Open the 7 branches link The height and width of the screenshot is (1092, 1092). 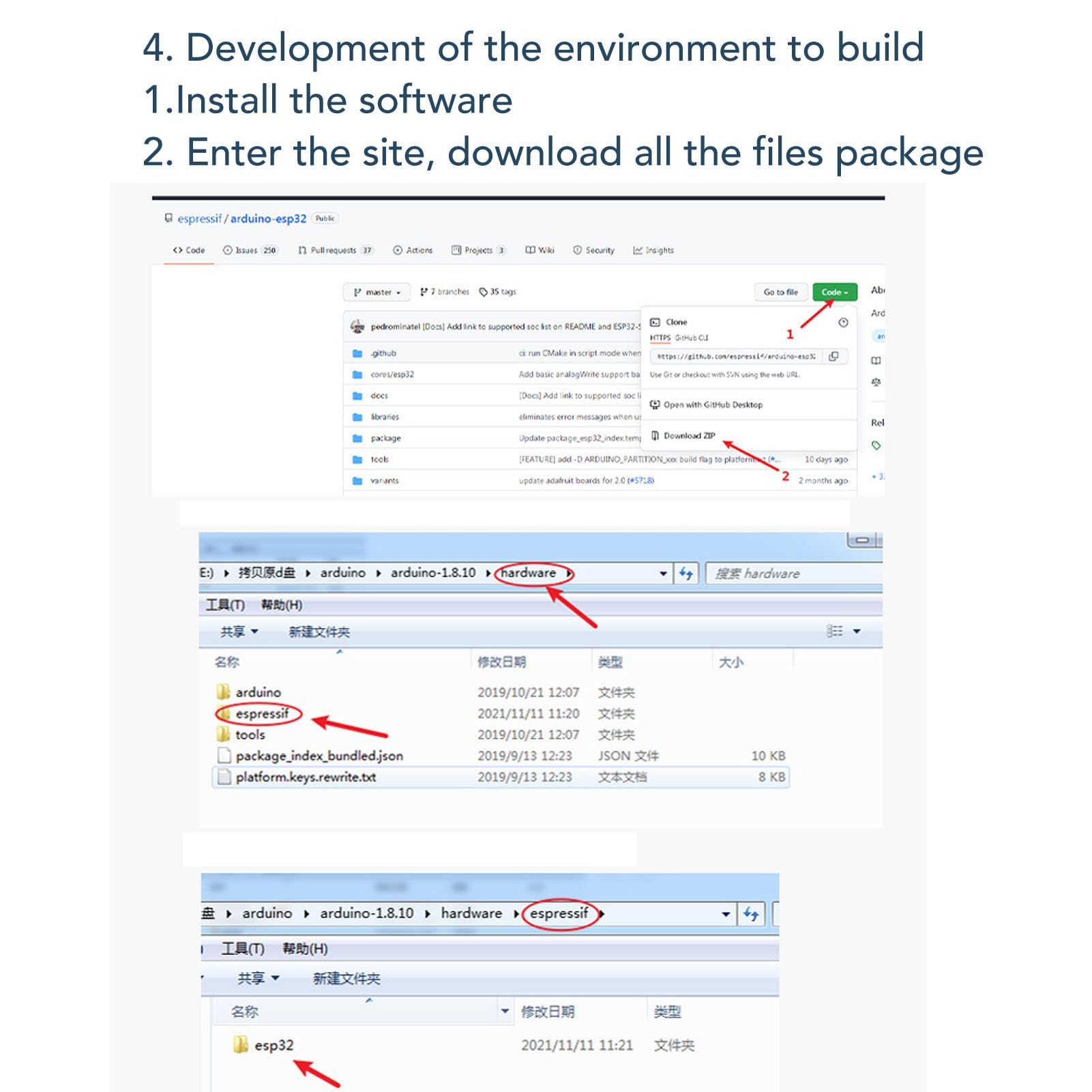click(x=445, y=292)
